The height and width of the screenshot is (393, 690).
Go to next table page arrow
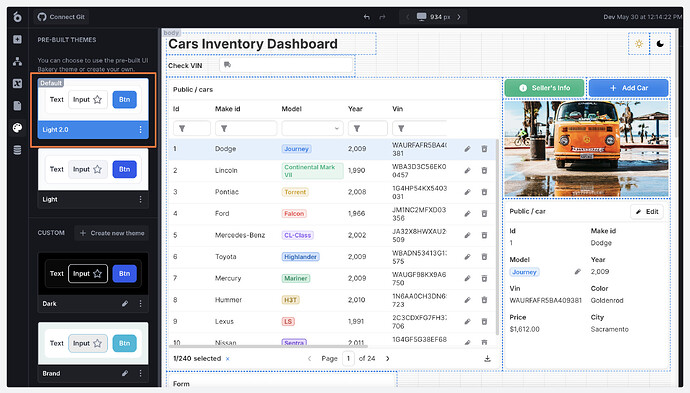388,359
